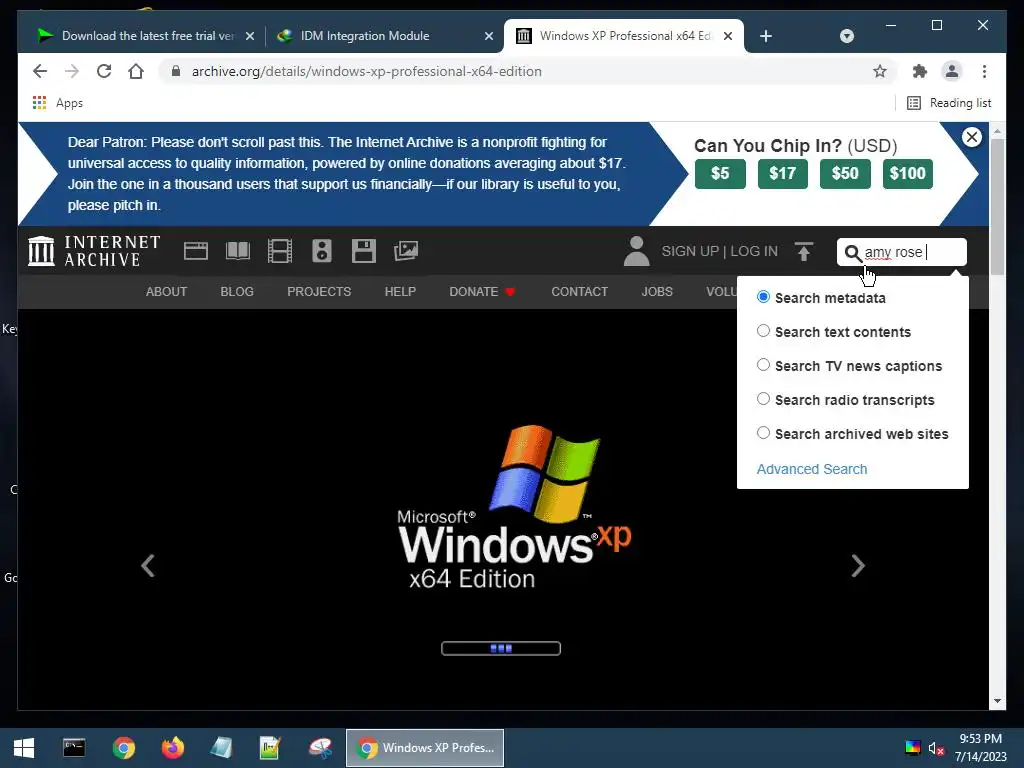1024x768 pixels.
Task: Click the scrollbar down arrow
Action: pyautogui.click(x=997, y=701)
